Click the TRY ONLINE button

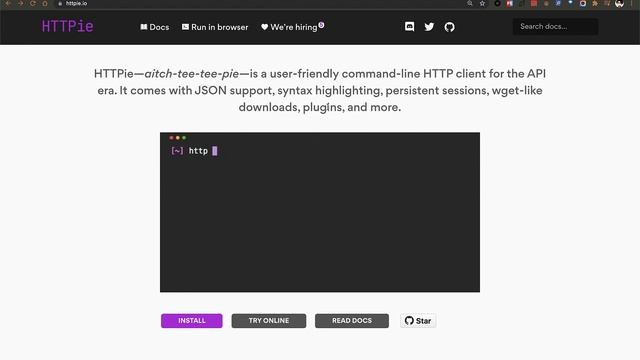click(x=269, y=321)
